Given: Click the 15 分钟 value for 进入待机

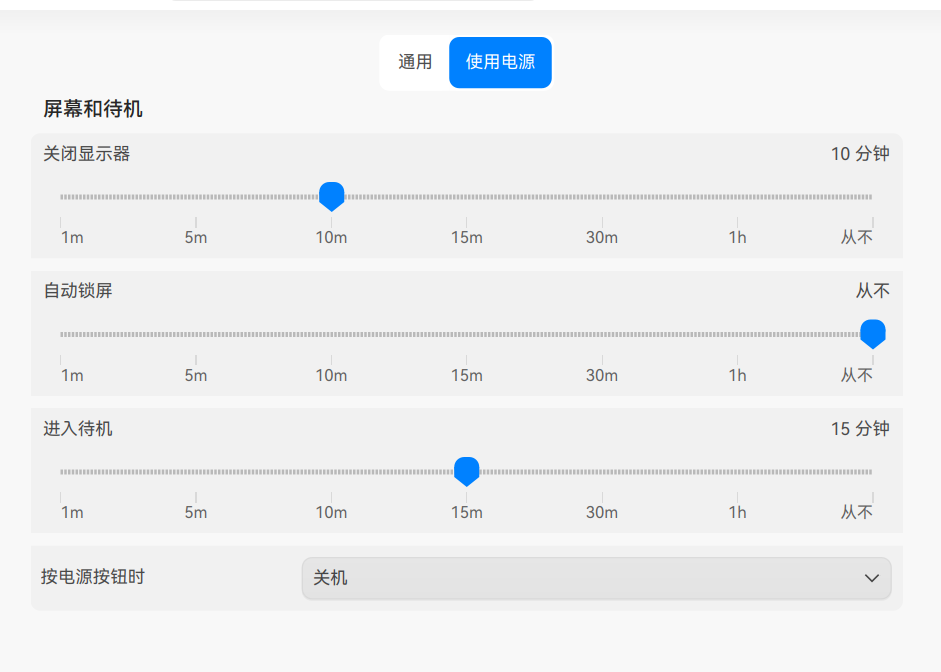Looking at the screenshot, I should [860, 429].
